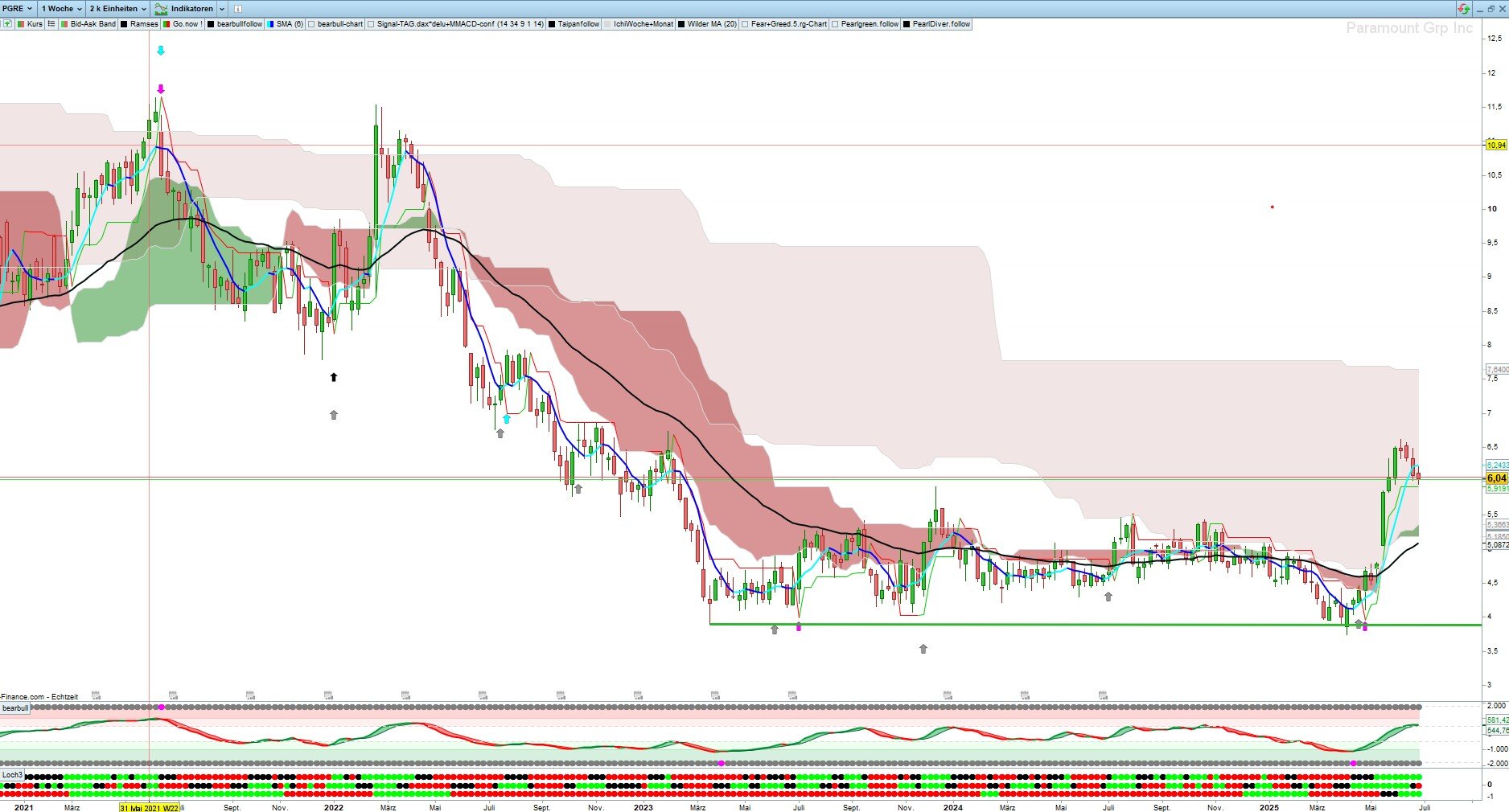Toggle the Signal-TAG.dax indicator checkbox
This screenshot has height=812, width=1509.
(x=371, y=24)
